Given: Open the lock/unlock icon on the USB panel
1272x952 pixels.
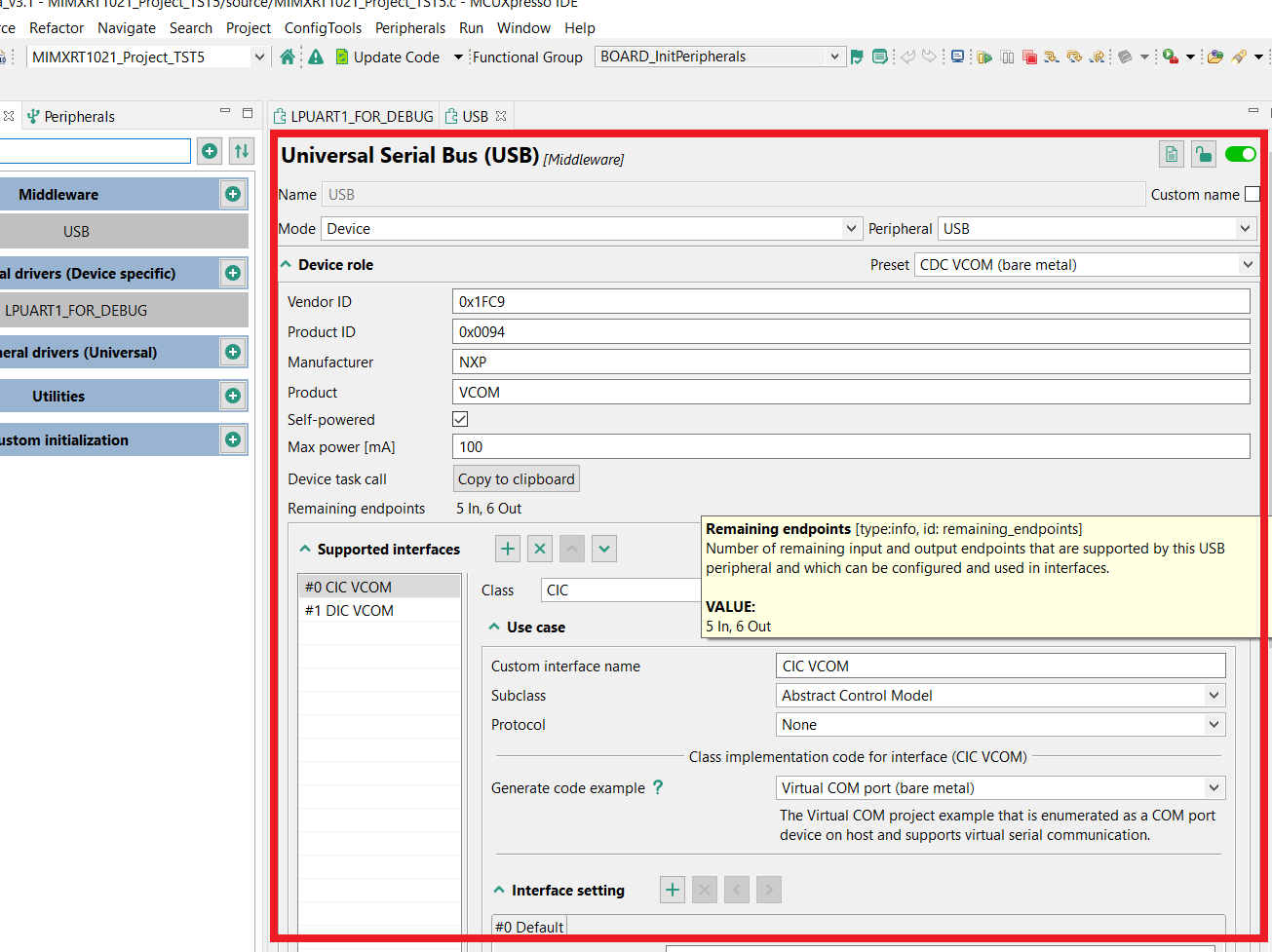Looking at the screenshot, I should click(1203, 154).
